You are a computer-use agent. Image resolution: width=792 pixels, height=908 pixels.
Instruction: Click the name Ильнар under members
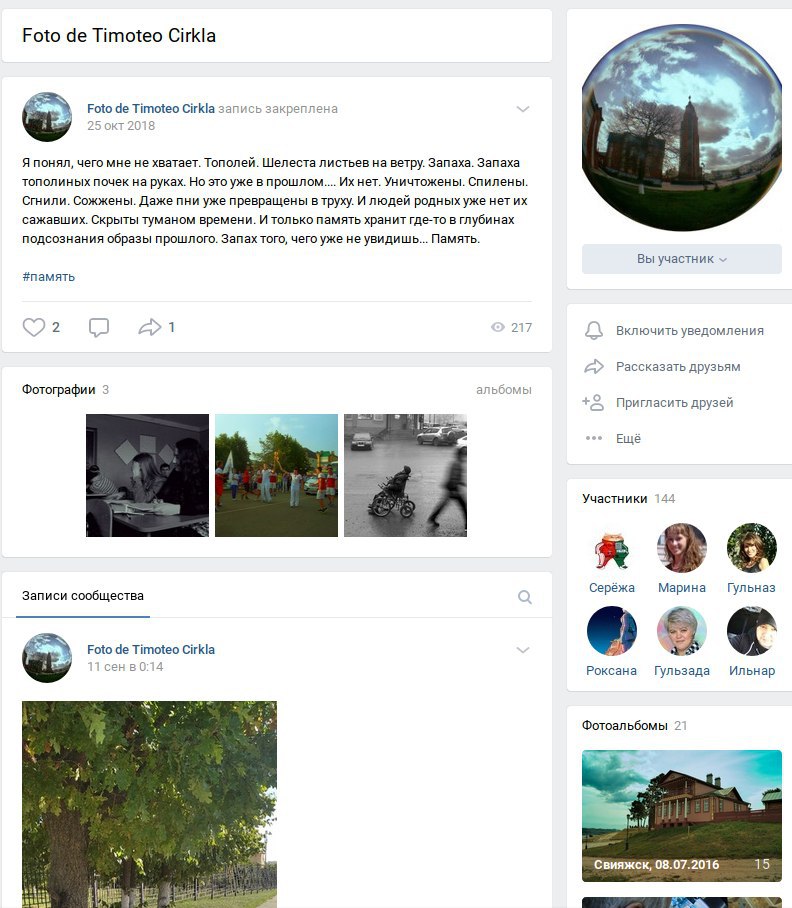point(751,671)
